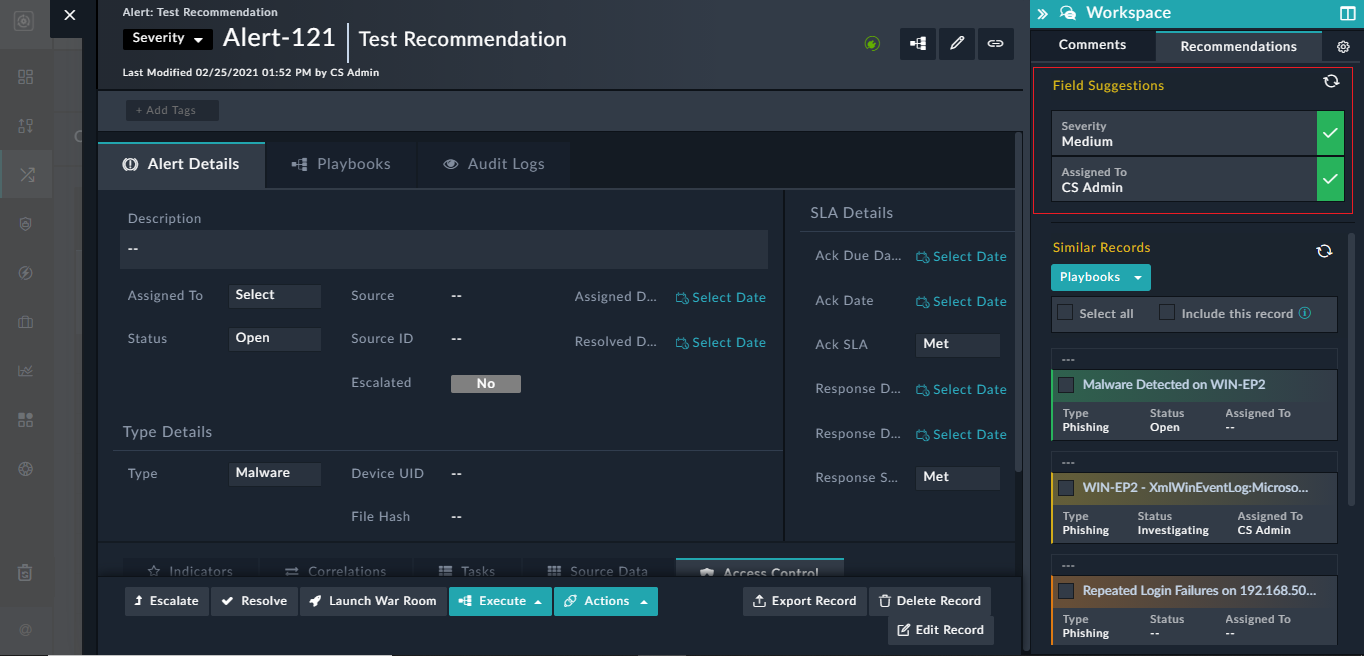This screenshot has width=1364, height=656.
Task: Edit the alert using the pencil icon
Action: 956,44
